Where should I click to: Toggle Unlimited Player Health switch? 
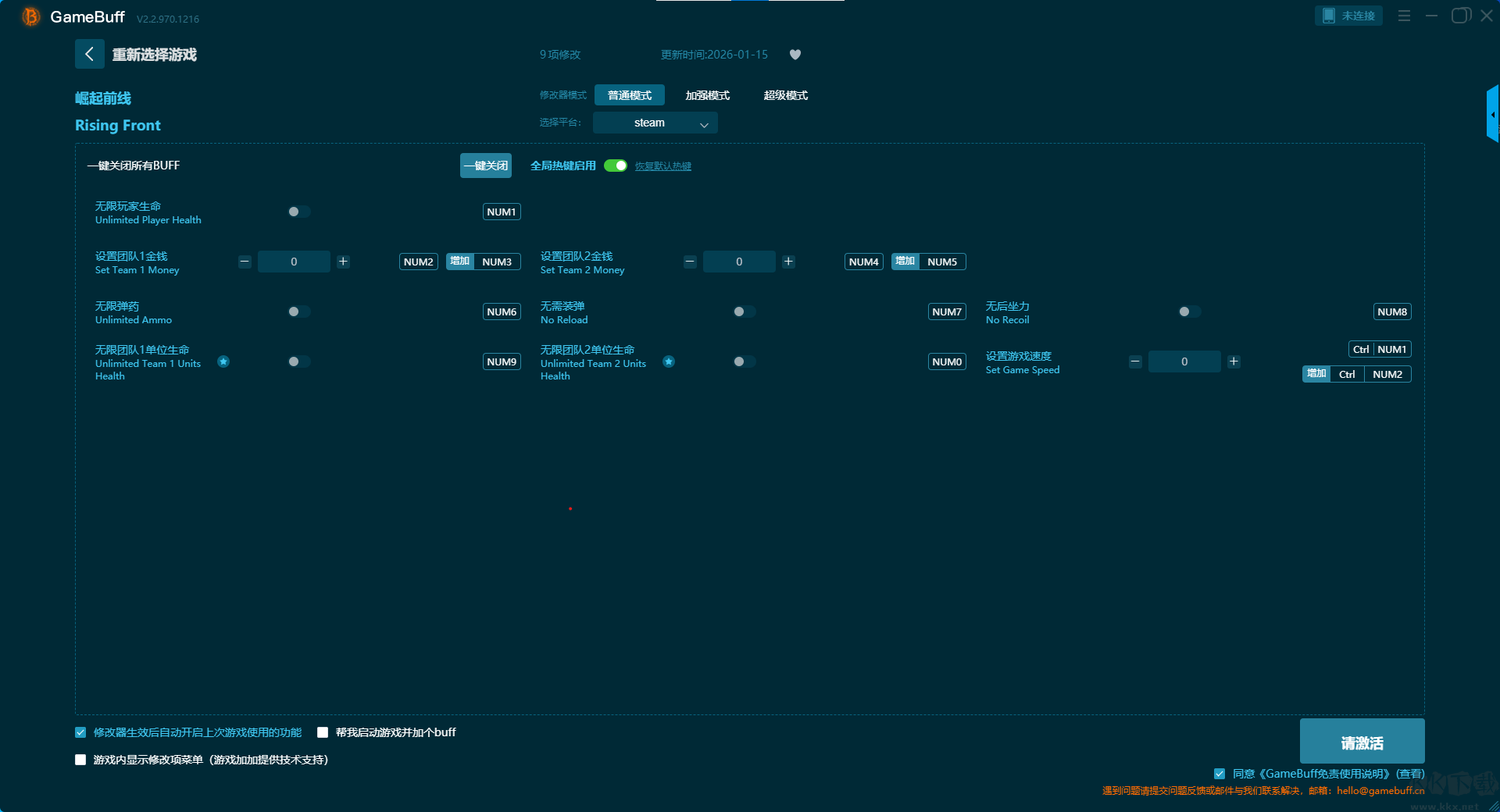pos(298,212)
